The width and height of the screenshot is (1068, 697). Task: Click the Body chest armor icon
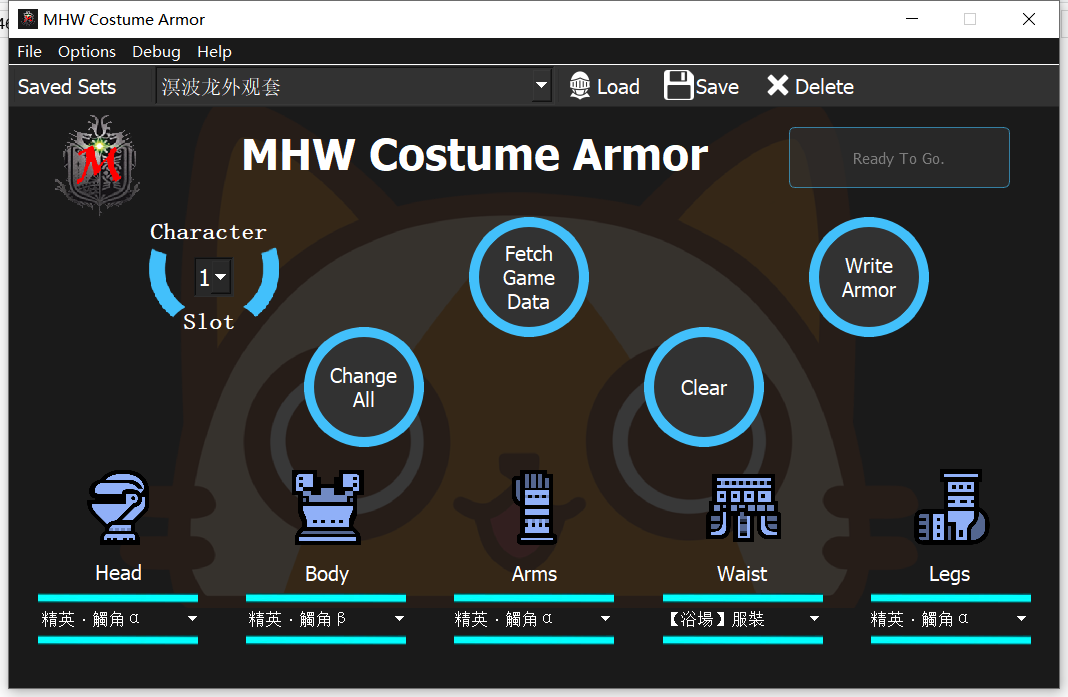(326, 507)
